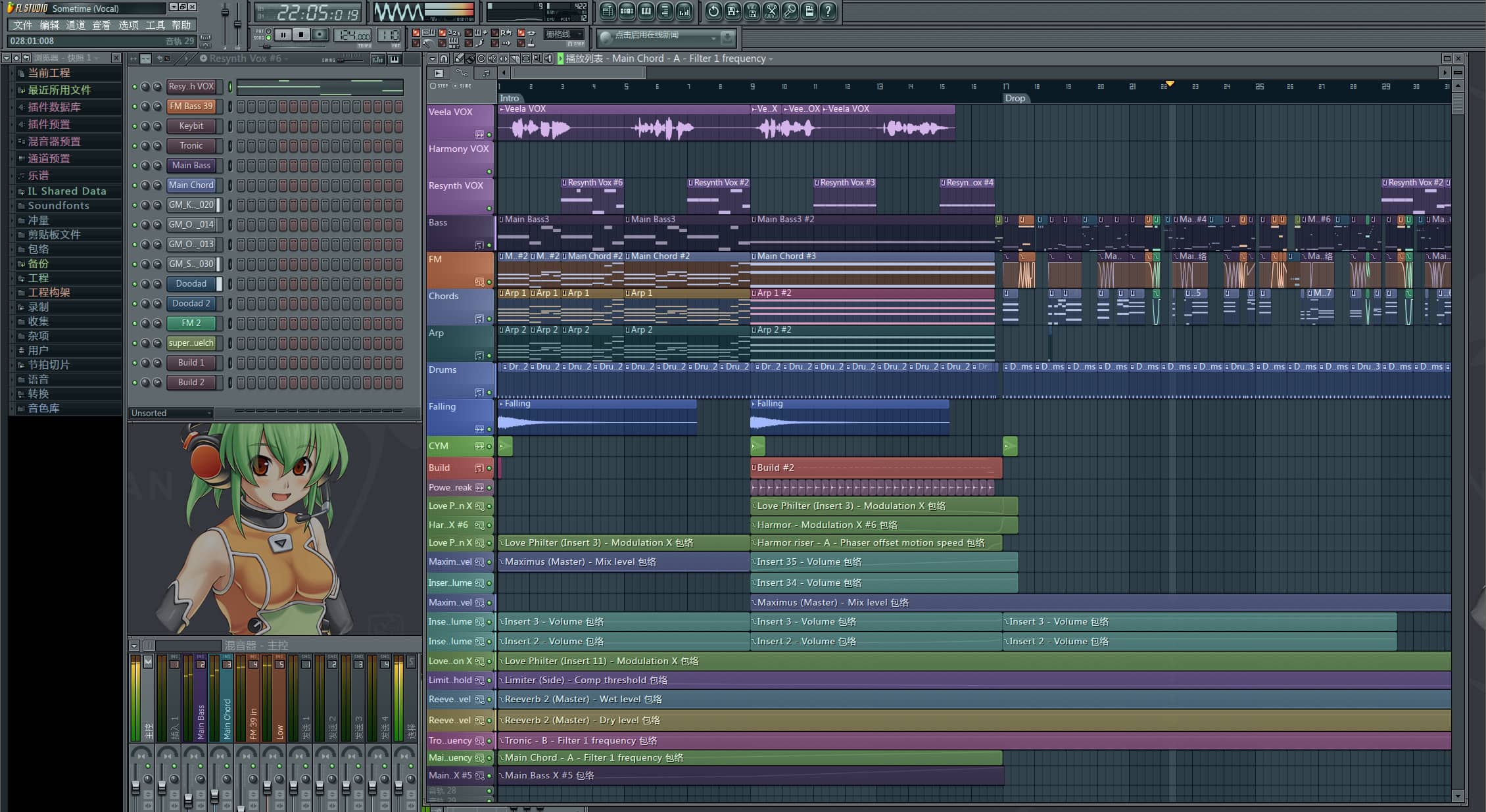Viewport: 1486px width, 812px height.
Task: Open the 文件 menu
Action: [x=22, y=25]
